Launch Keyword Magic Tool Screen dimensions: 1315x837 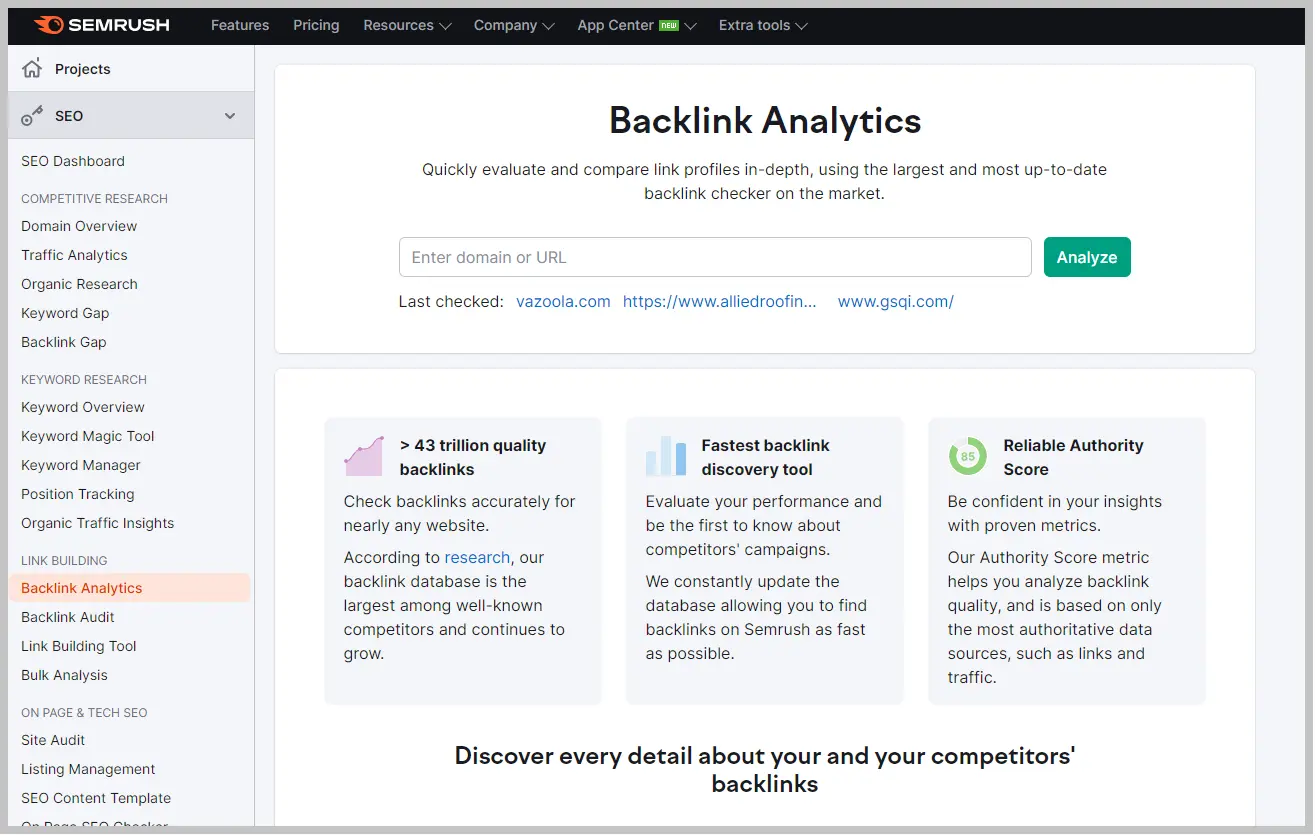88,436
